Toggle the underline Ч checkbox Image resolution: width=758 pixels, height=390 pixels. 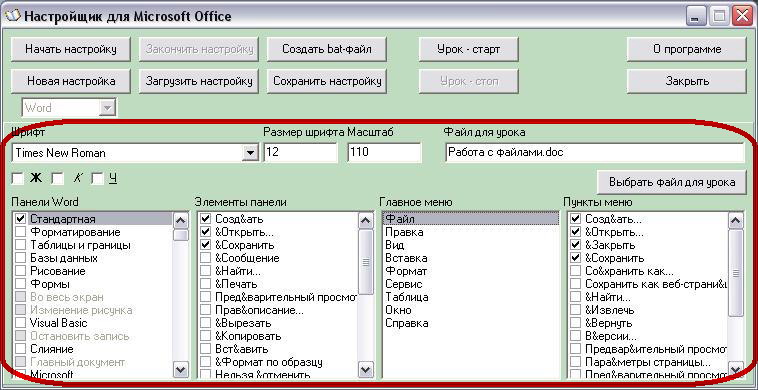98,179
